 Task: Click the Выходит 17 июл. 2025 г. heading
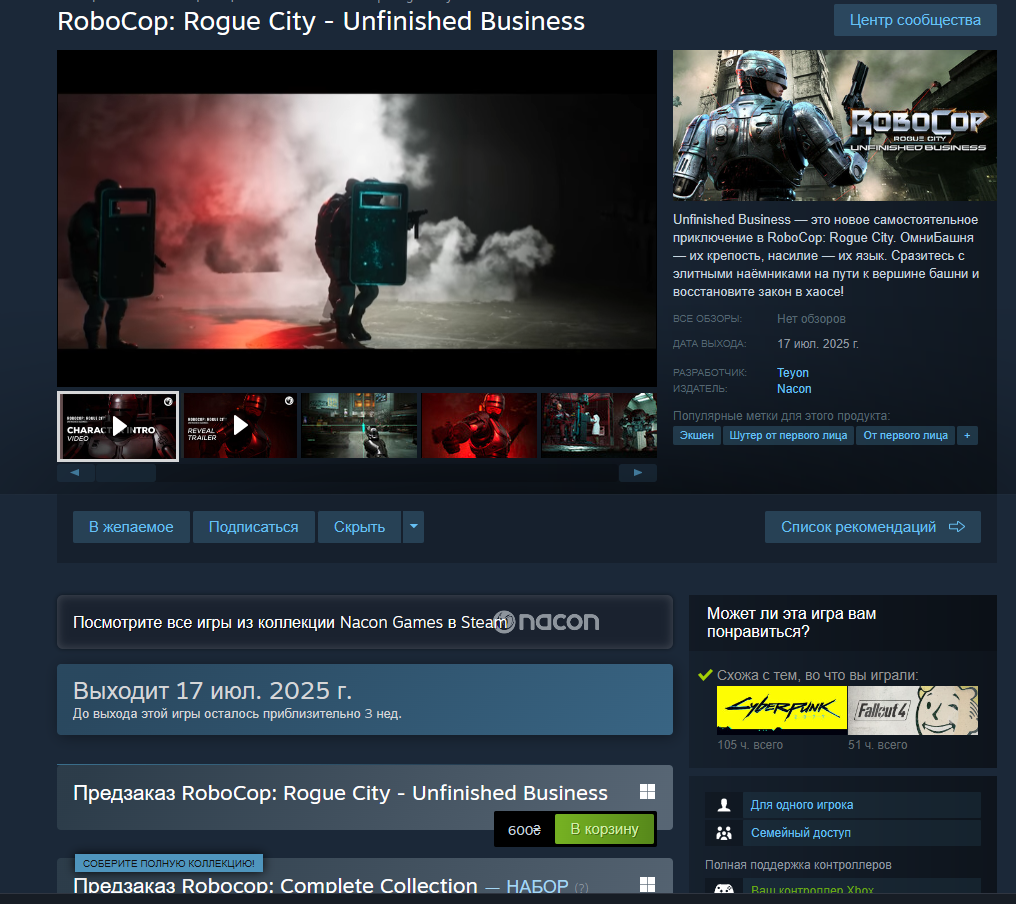click(x=213, y=691)
